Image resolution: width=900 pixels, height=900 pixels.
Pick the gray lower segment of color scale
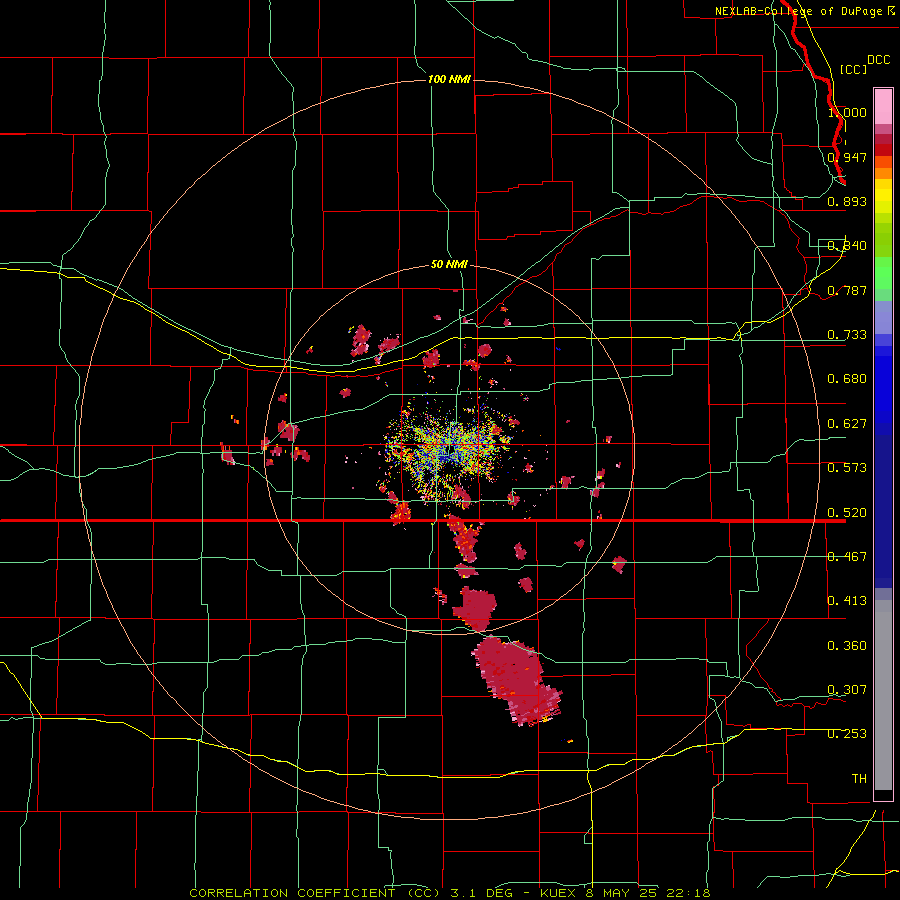883,695
